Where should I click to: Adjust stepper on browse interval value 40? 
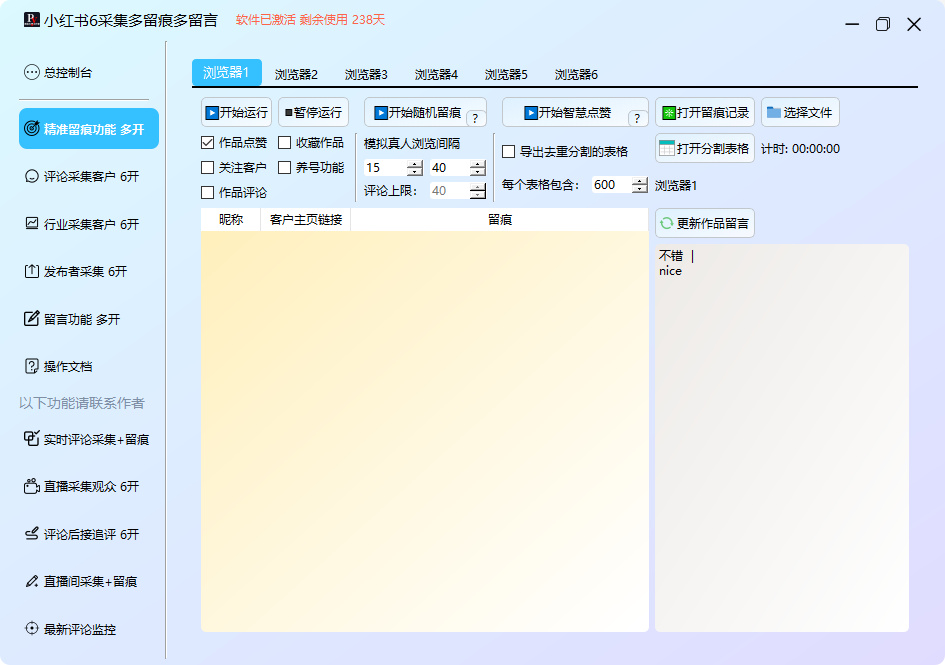[x=478, y=168]
